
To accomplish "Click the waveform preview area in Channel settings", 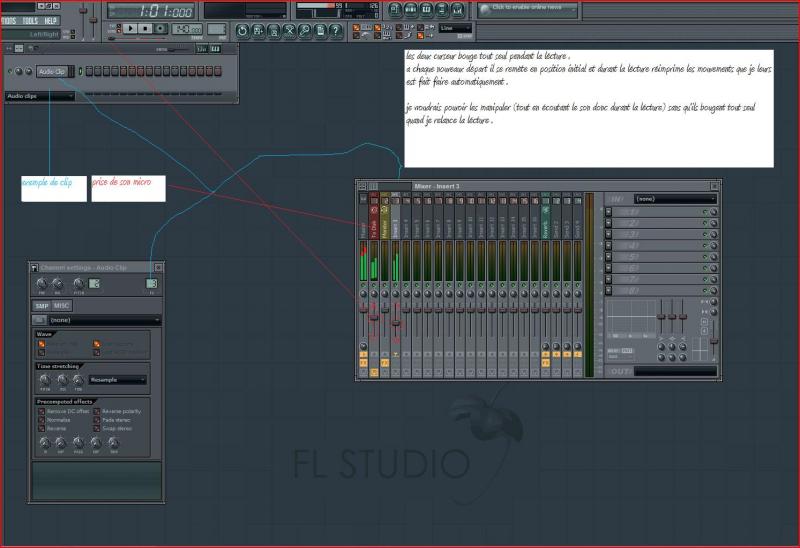I will point(97,481).
